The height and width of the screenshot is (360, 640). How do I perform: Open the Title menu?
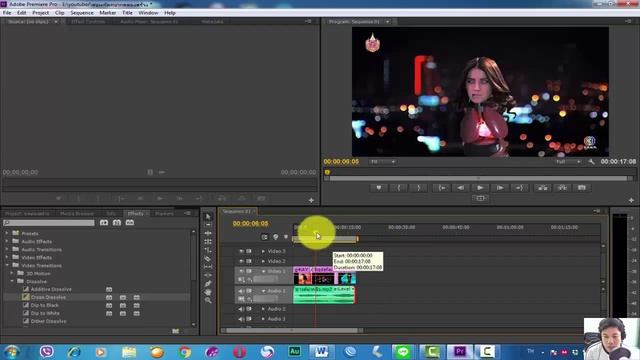tap(127, 13)
